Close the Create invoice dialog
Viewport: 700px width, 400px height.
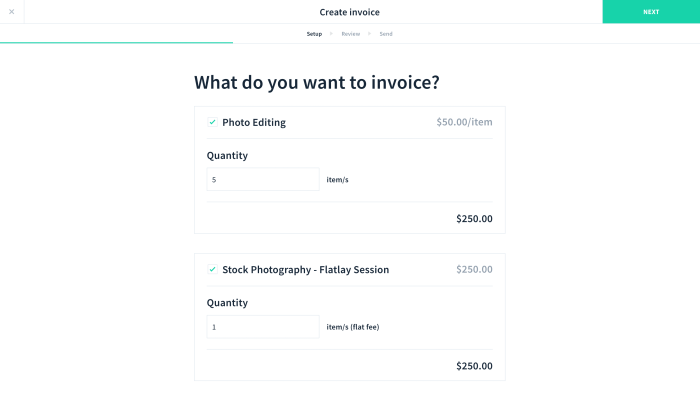click(11, 11)
